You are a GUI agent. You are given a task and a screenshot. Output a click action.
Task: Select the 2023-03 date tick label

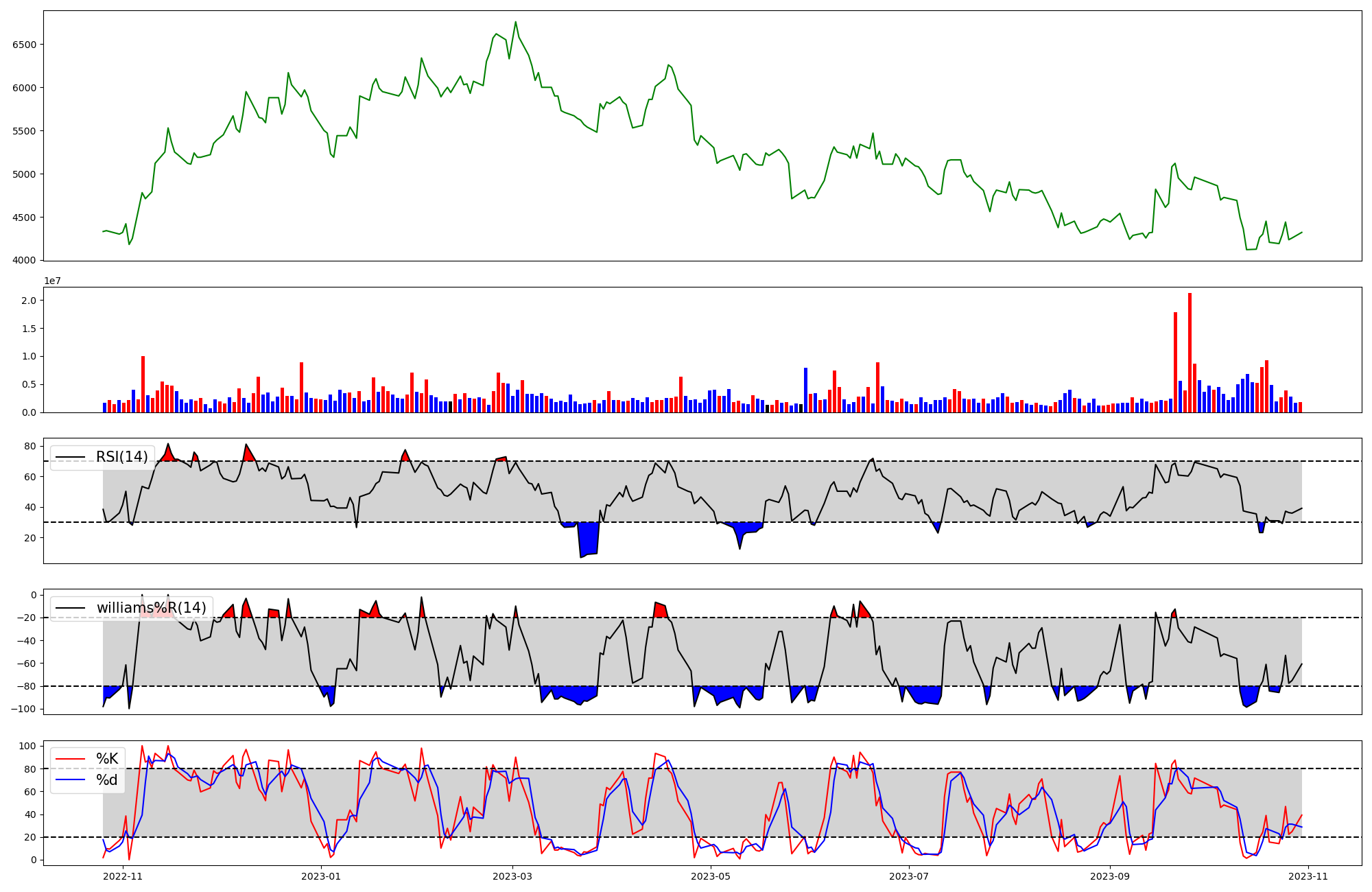(x=512, y=876)
